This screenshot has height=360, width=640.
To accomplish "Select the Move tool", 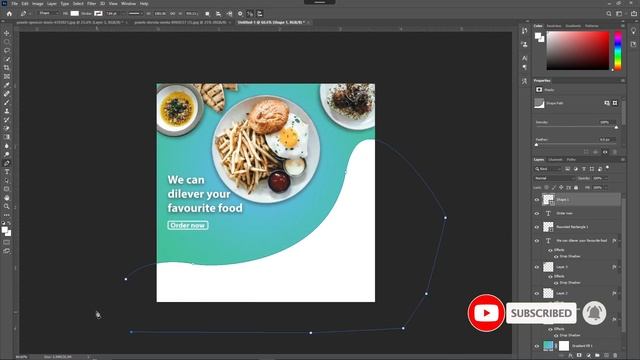I will click(7, 33).
